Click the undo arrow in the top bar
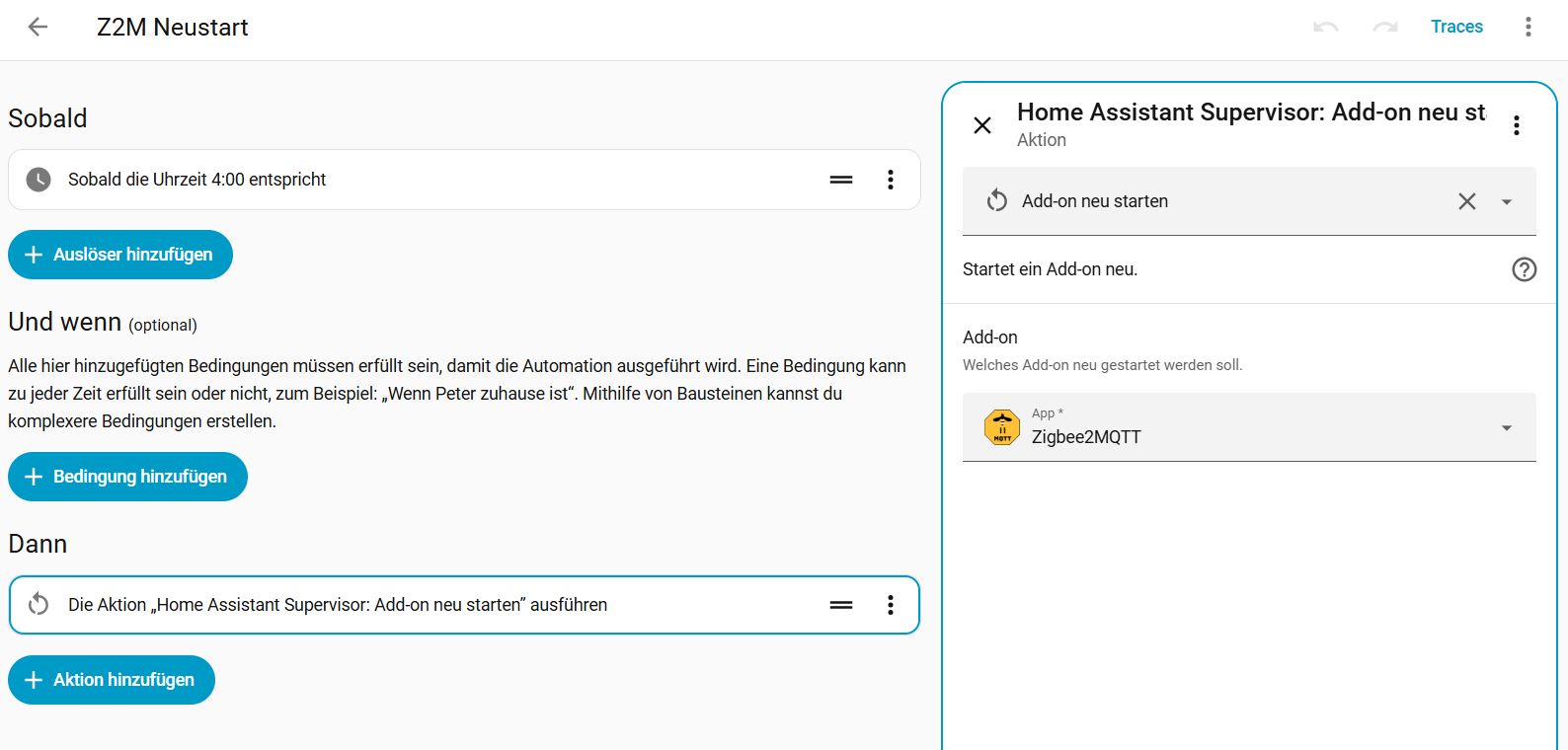Viewport: 1568px width, 750px height. (x=1326, y=27)
